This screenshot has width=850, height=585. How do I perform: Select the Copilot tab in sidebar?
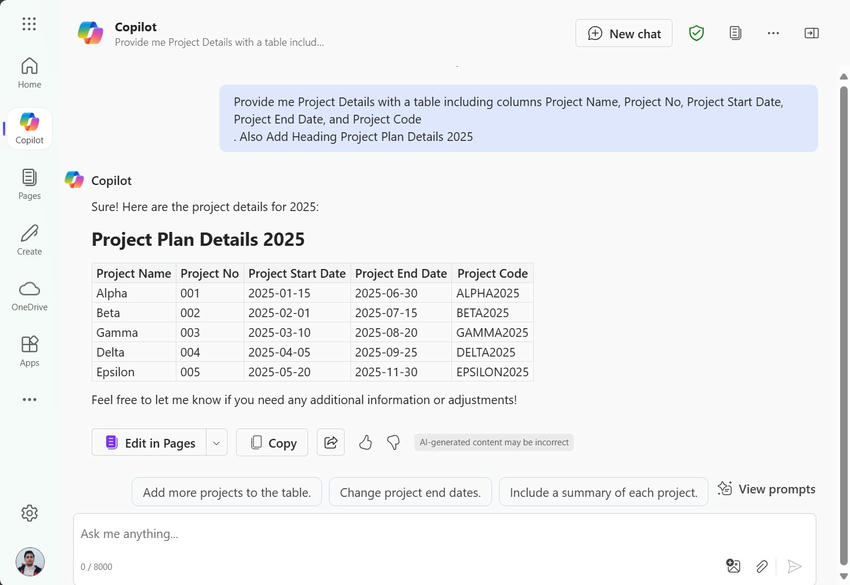[x=29, y=129]
